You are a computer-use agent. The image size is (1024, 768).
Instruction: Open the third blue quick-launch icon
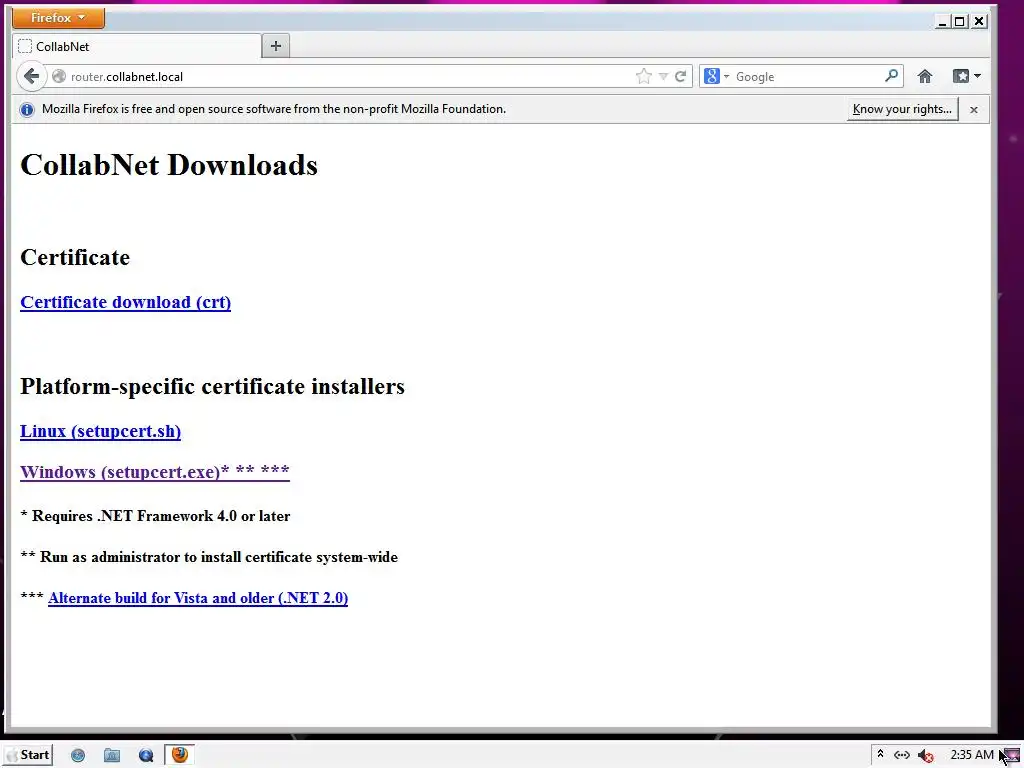pyautogui.click(x=146, y=756)
